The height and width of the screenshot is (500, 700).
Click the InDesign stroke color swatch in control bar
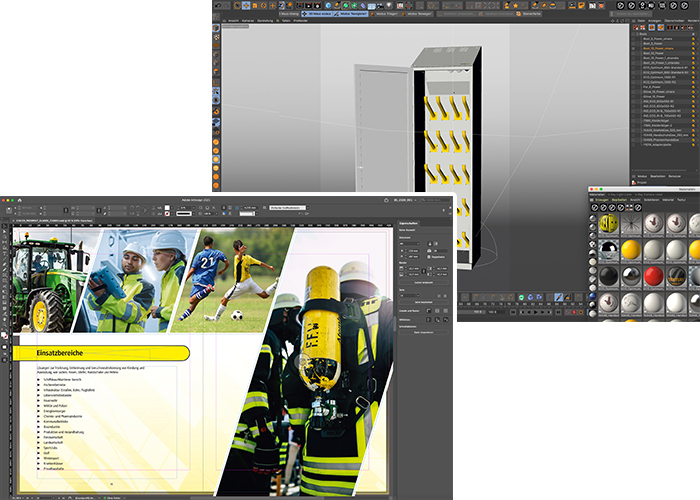pos(167,214)
